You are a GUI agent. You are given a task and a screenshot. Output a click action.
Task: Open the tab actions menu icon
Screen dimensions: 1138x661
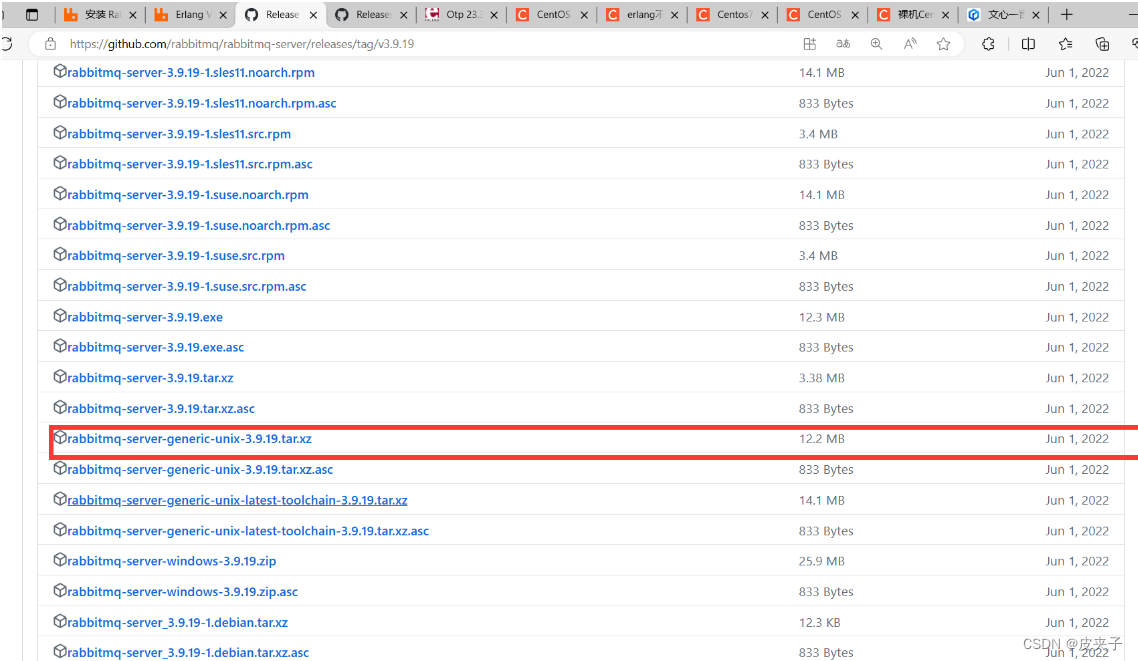click(32, 15)
